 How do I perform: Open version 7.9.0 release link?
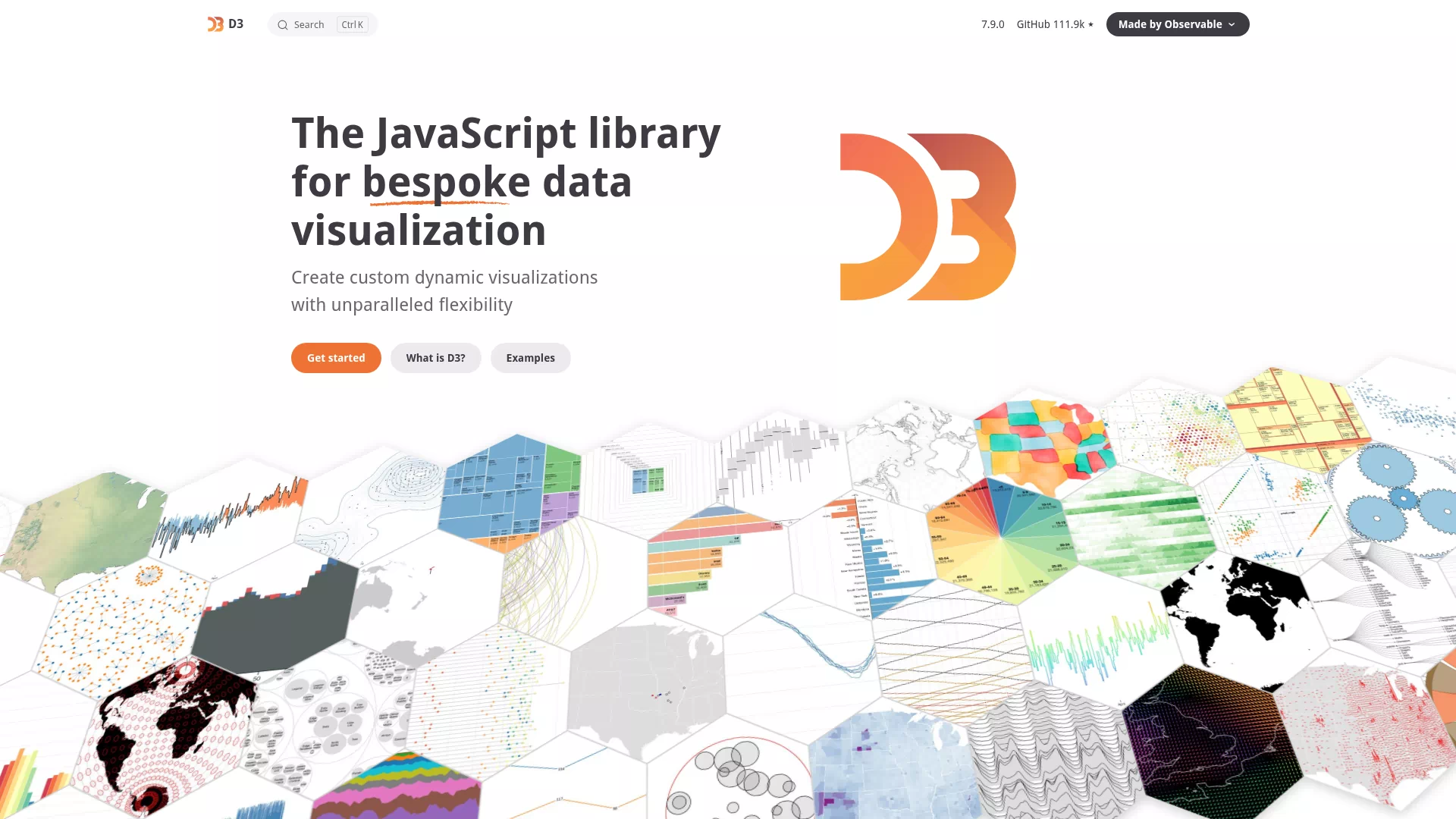pyautogui.click(x=993, y=24)
